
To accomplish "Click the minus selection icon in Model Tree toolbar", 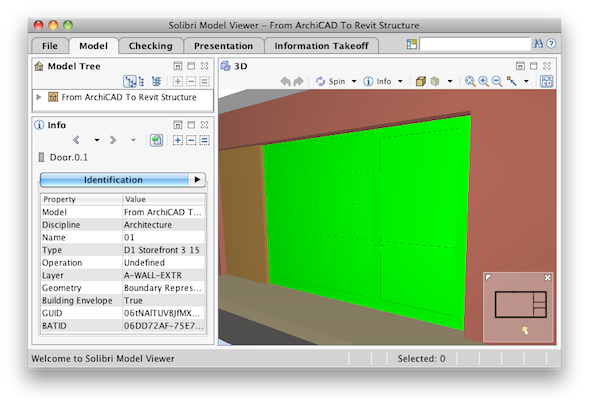I will tap(191, 81).
